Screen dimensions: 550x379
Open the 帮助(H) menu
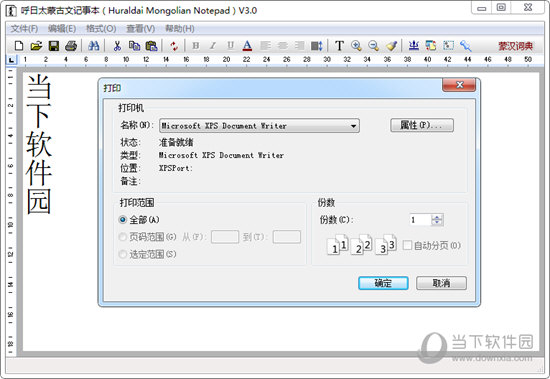pos(180,28)
